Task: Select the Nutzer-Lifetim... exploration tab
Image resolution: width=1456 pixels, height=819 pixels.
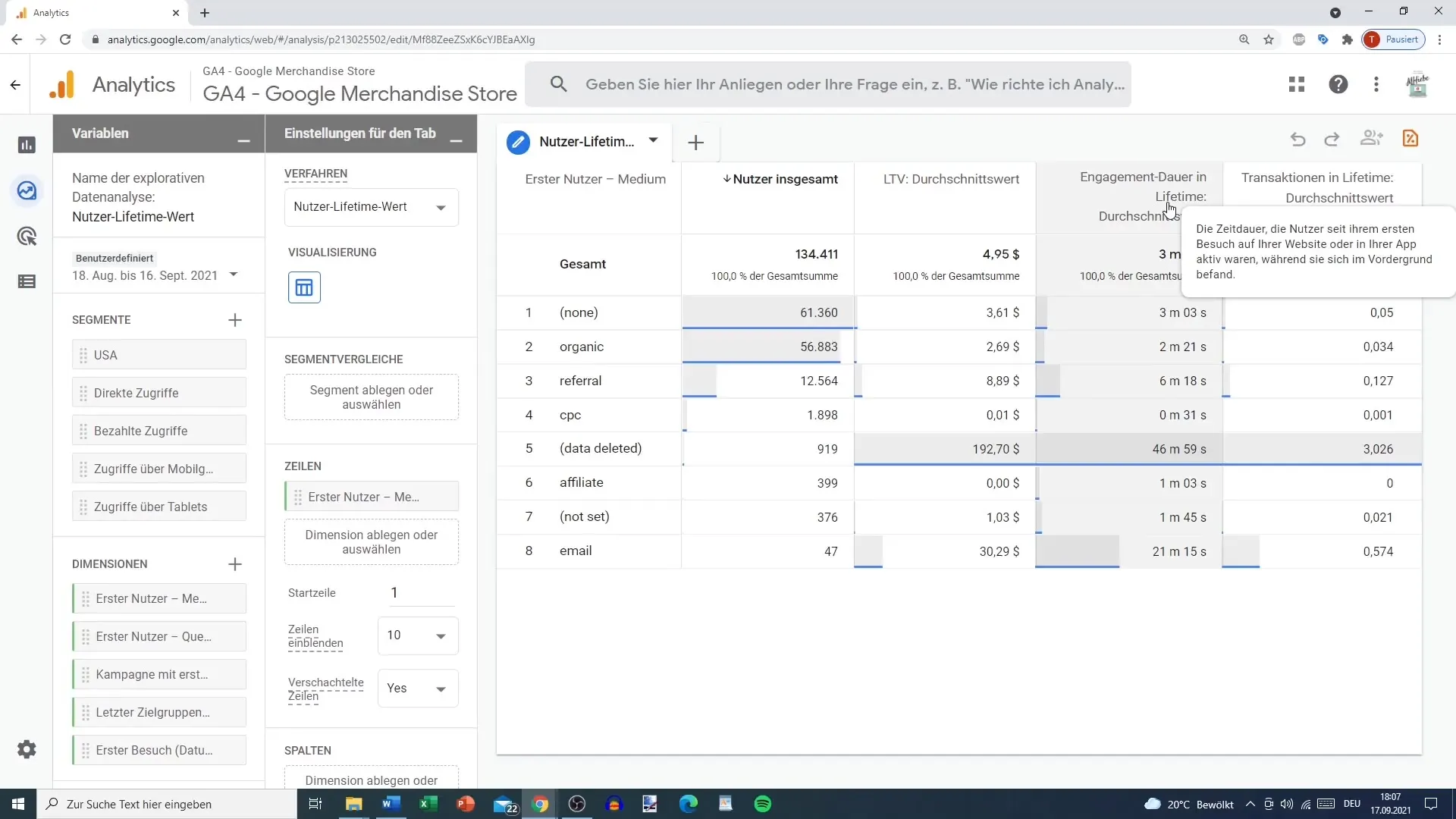Action: point(586,142)
